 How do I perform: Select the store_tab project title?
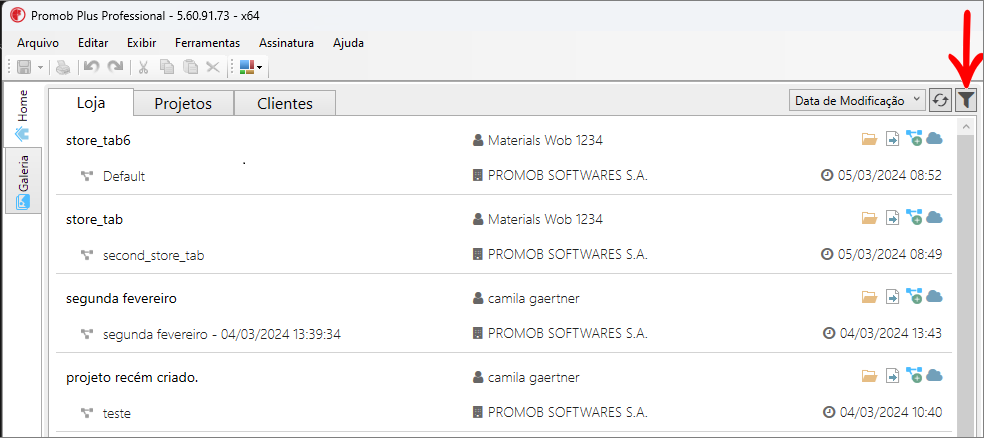[x=94, y=220]
